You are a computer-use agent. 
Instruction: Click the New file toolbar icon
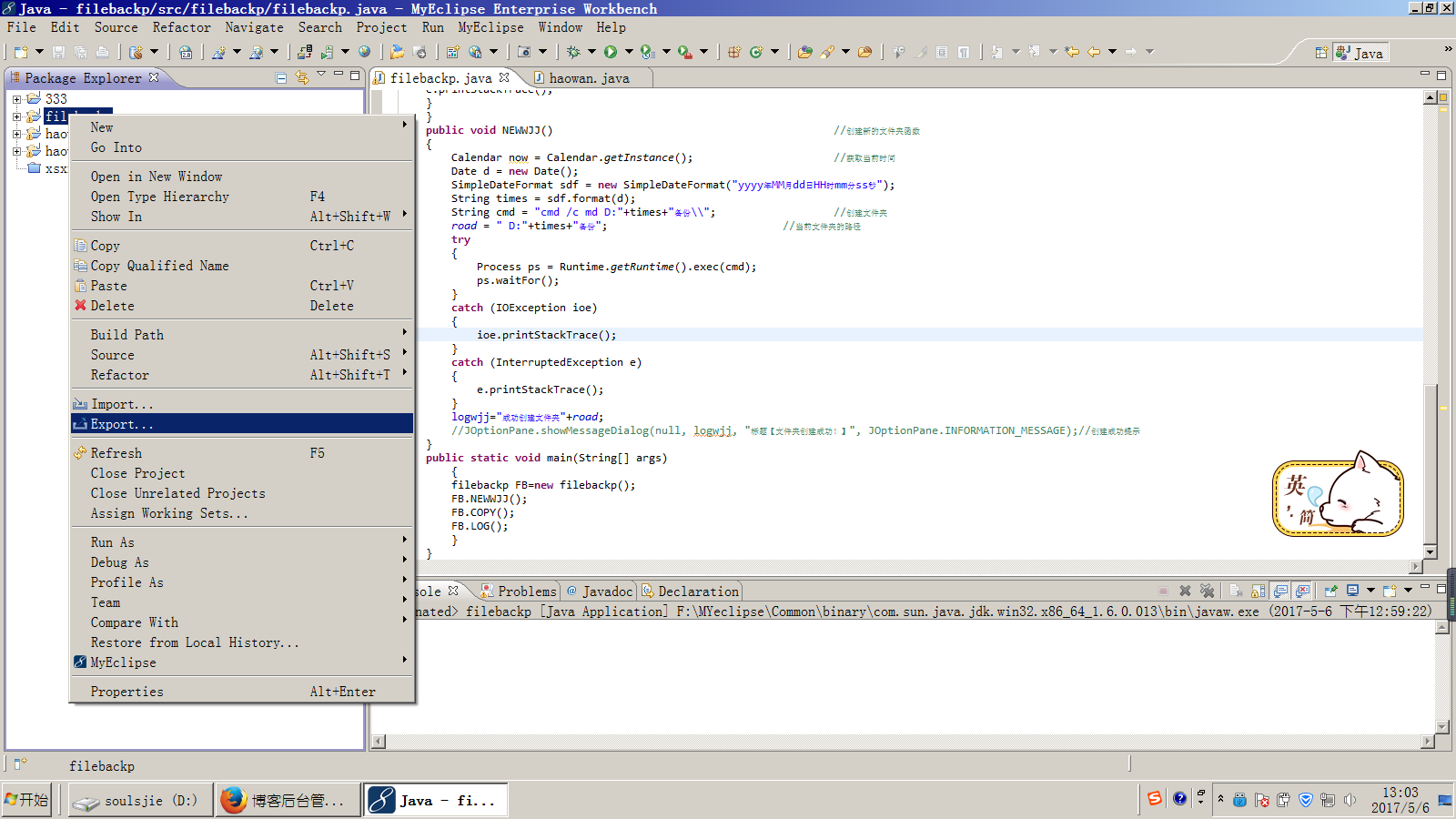[20, 52]
